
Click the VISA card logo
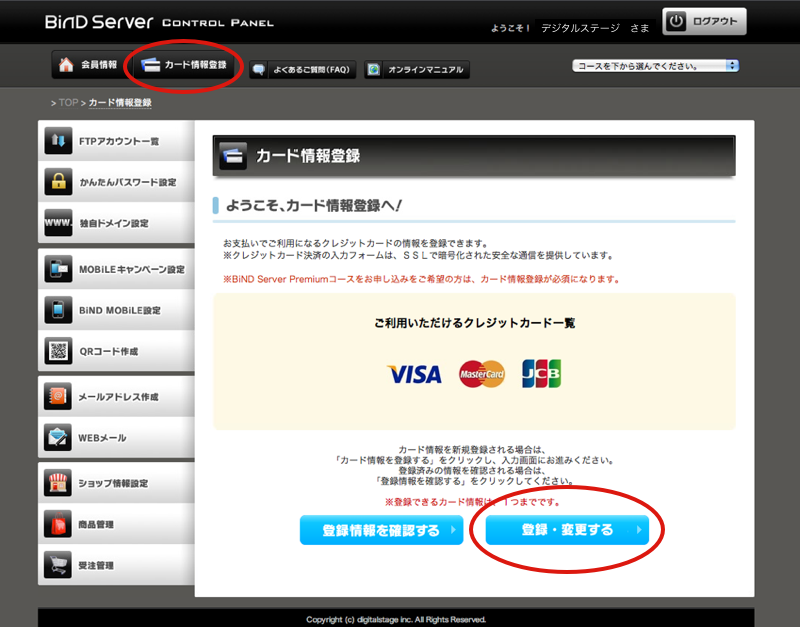tap(415, 374)
